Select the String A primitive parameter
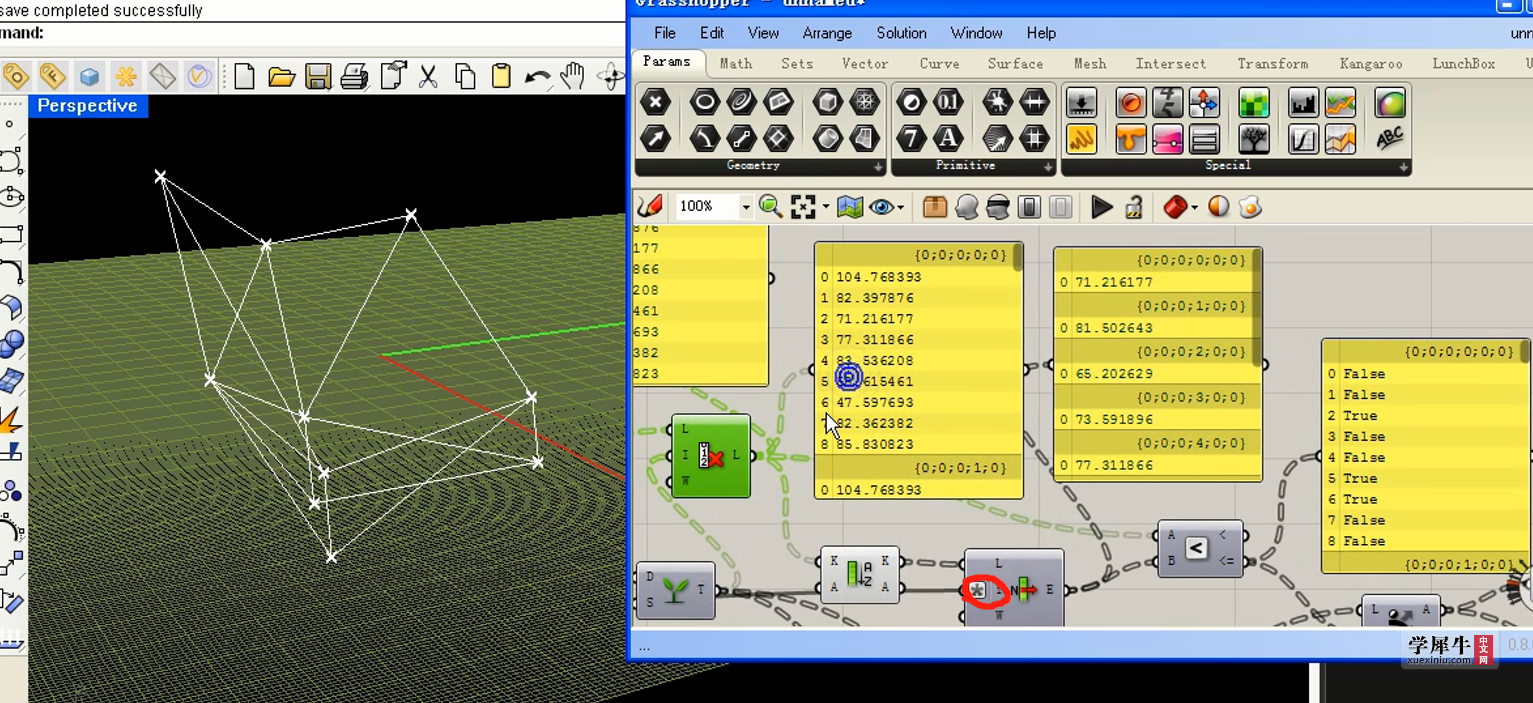Image resolution: width=1533 pixels, height=703 pixels. (947, 138)
